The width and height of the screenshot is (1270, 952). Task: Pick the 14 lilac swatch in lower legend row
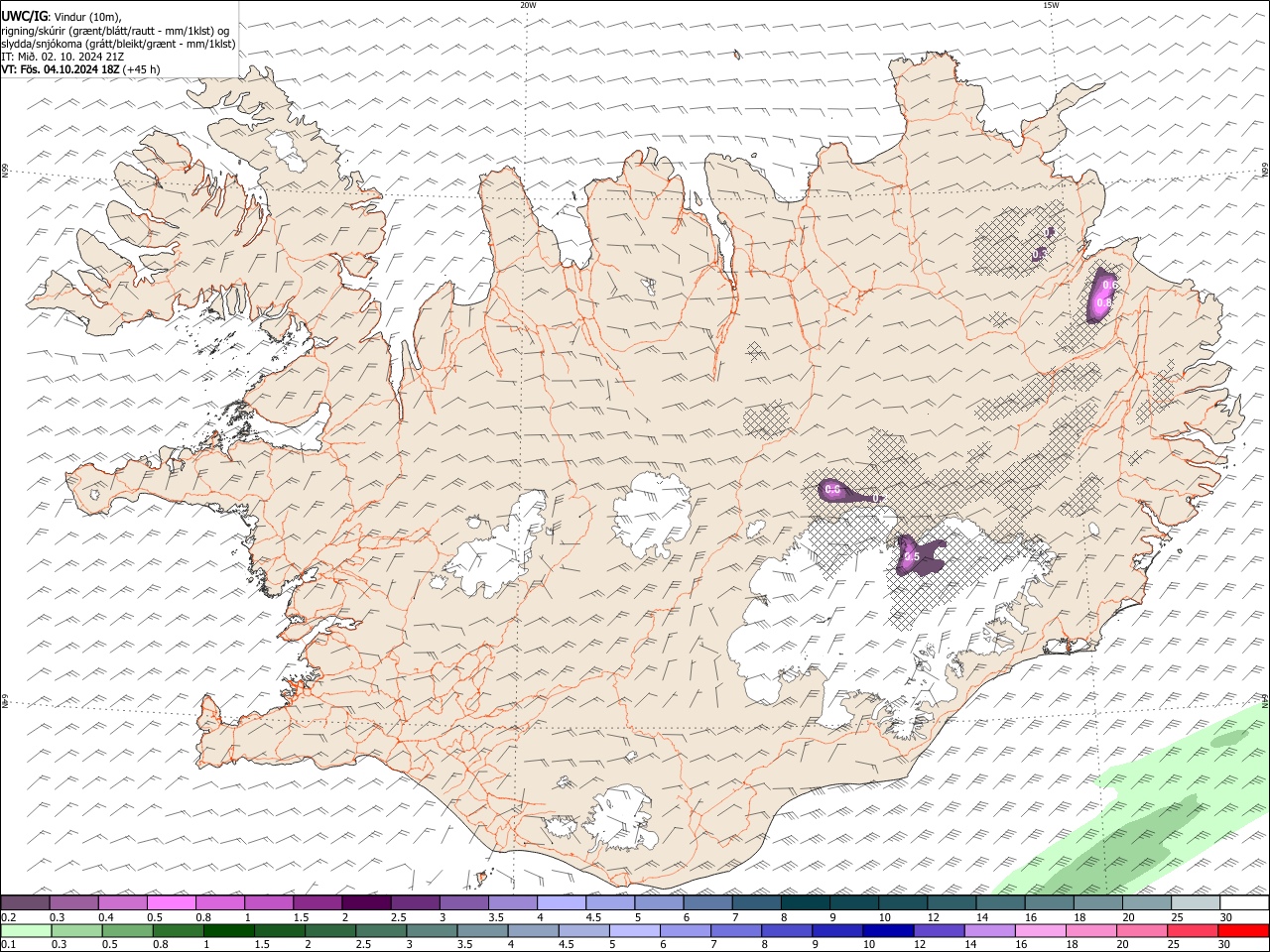tap(990, 930)
